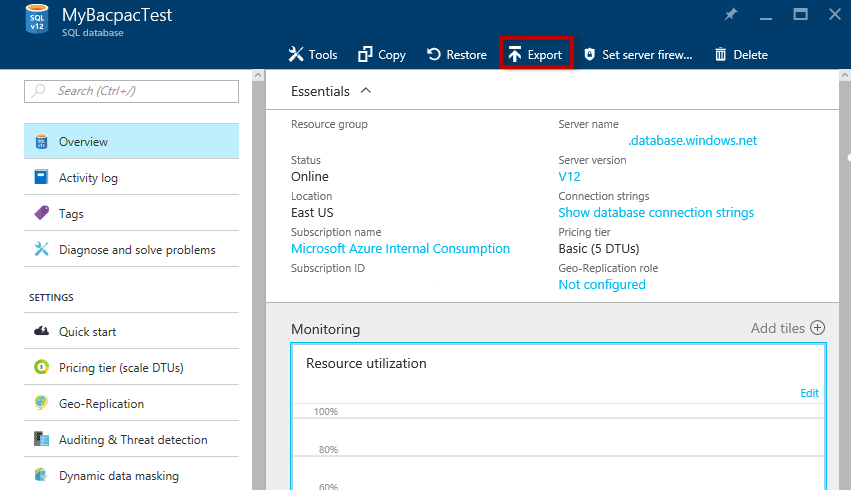Open Microsoft Azure Internal Consumption subscription link
851x490 pixels.
(x=400, y=249)
